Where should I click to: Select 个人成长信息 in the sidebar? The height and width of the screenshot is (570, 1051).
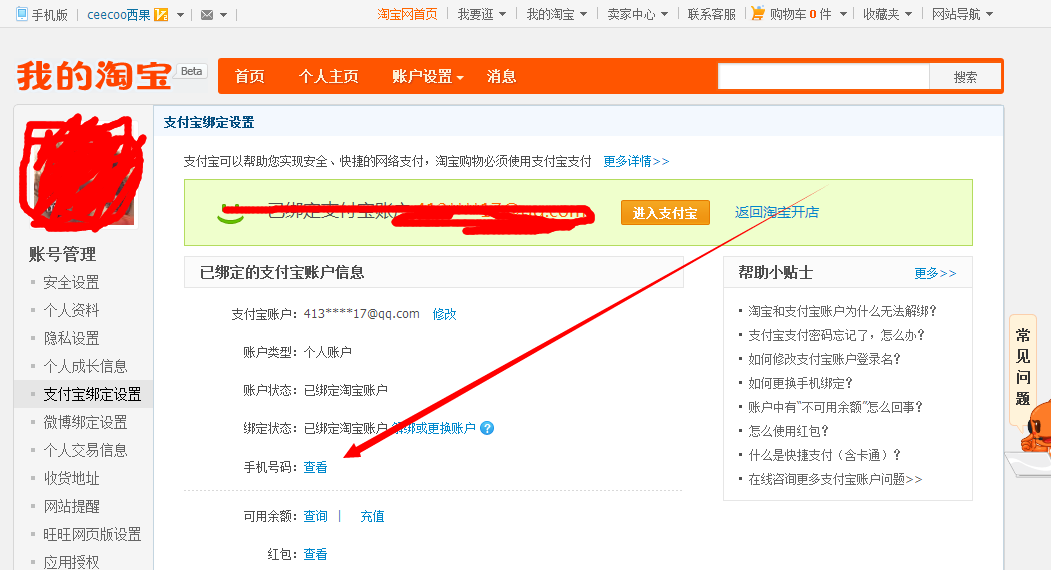click(85, 367)
